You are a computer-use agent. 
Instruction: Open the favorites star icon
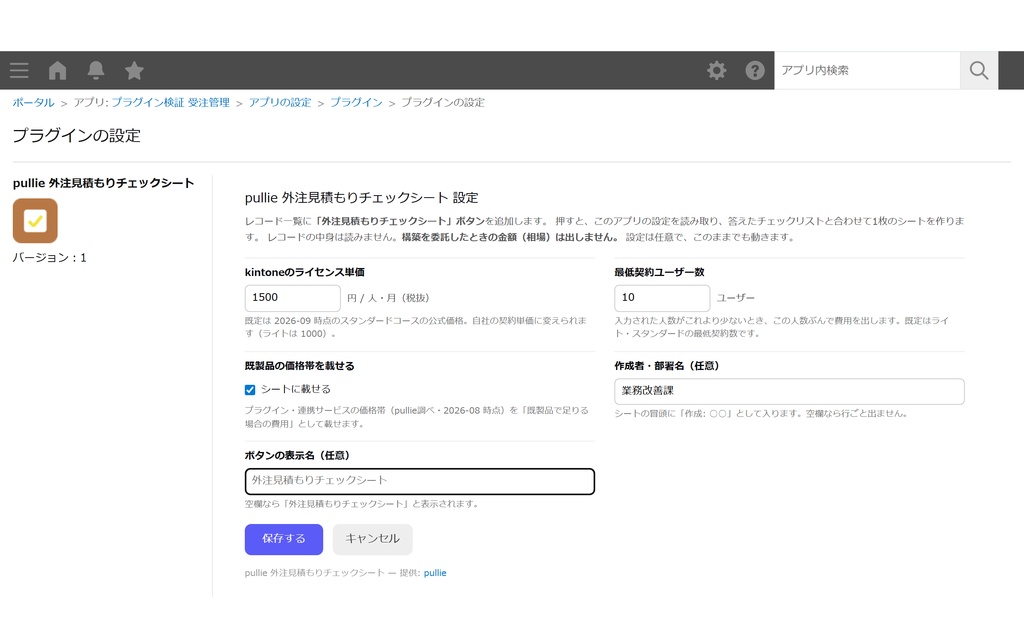[x=135, y=70]
